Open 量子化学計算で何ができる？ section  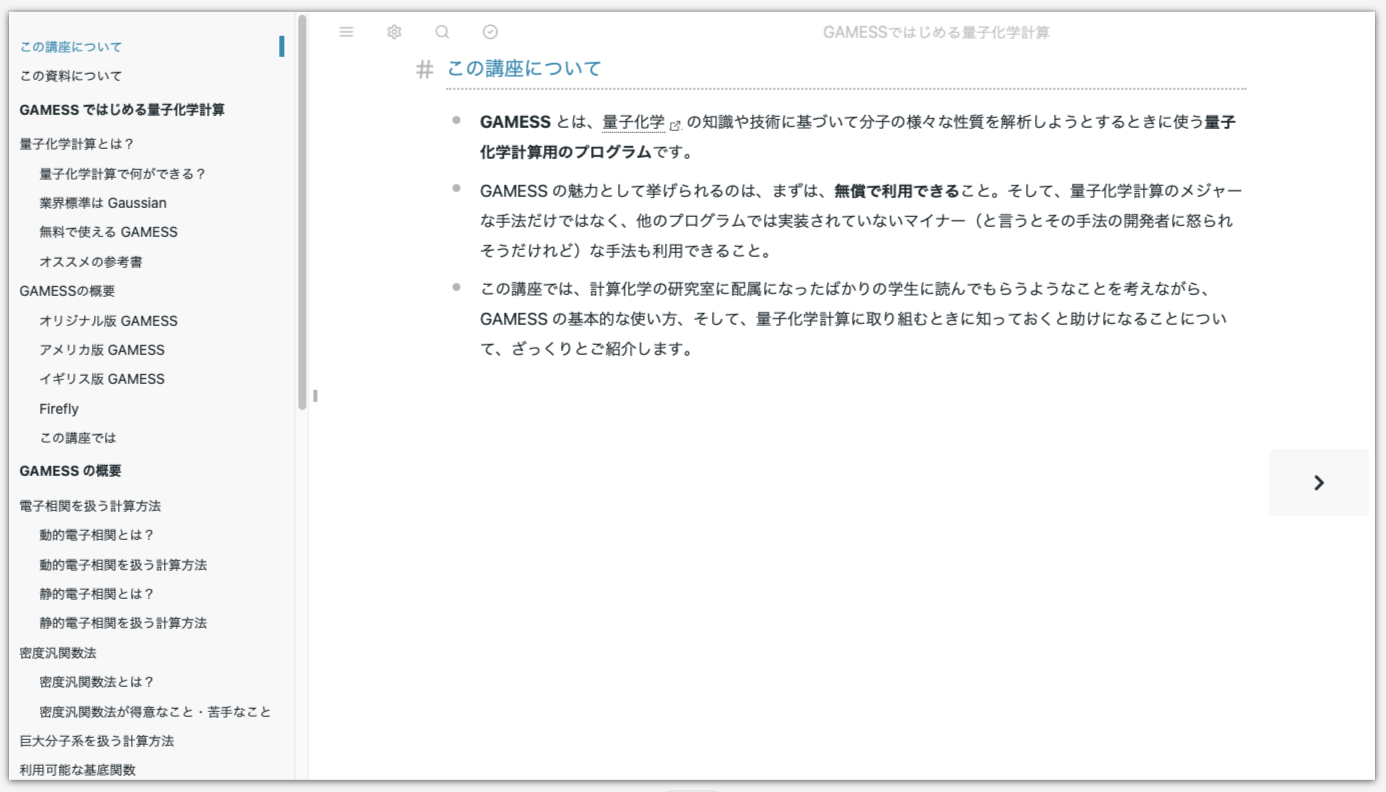[x=123, y=174]
